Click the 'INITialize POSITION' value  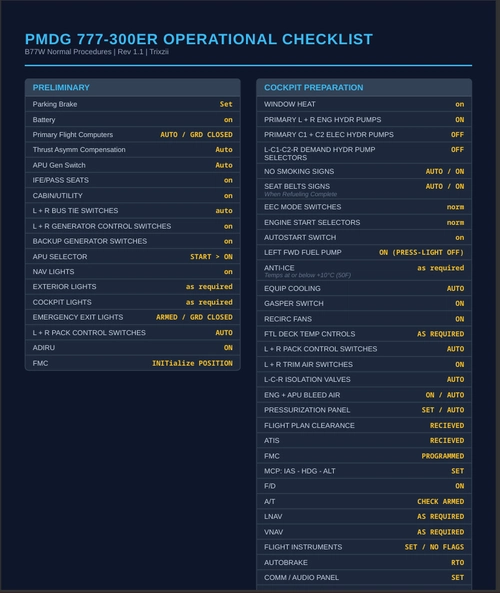tap(193, 363)
